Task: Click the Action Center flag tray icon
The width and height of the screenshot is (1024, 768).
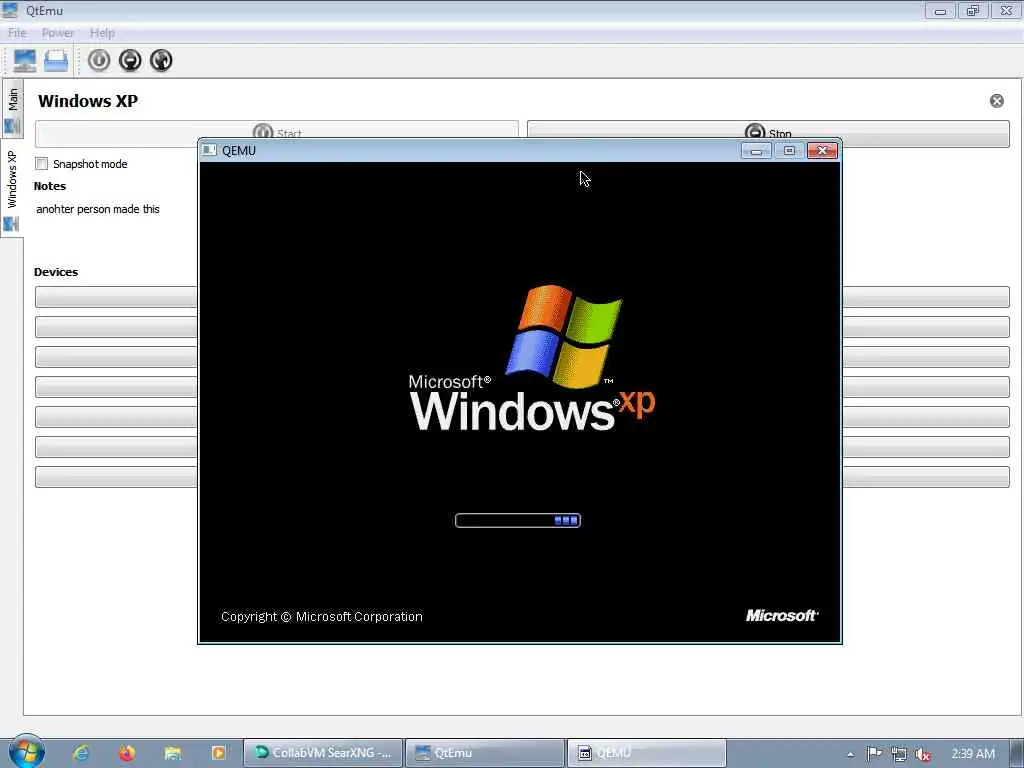Action: pyautogui.click(x=874, y=754)
